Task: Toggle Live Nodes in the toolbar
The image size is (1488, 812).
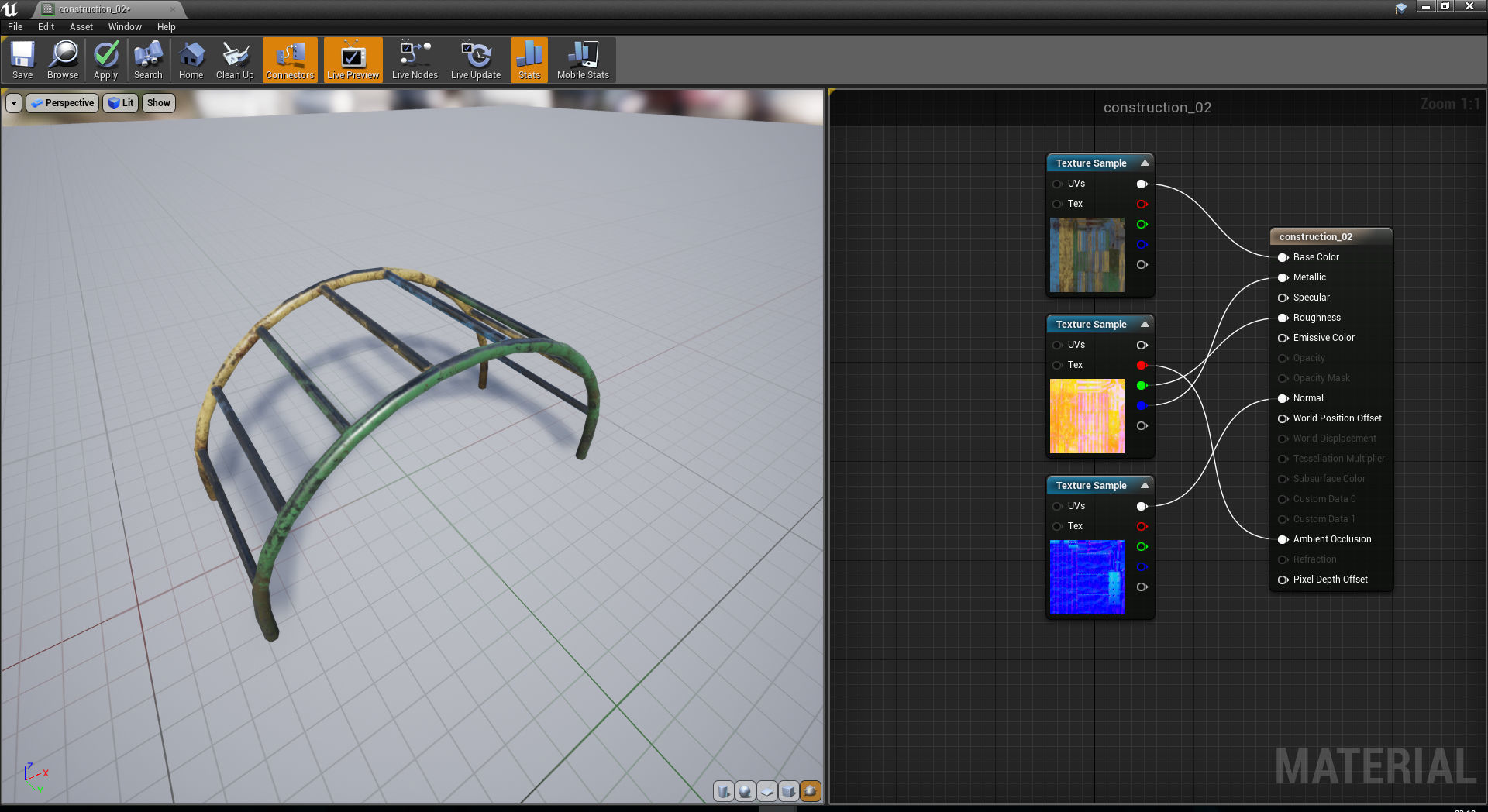Action: pos(415,60)
